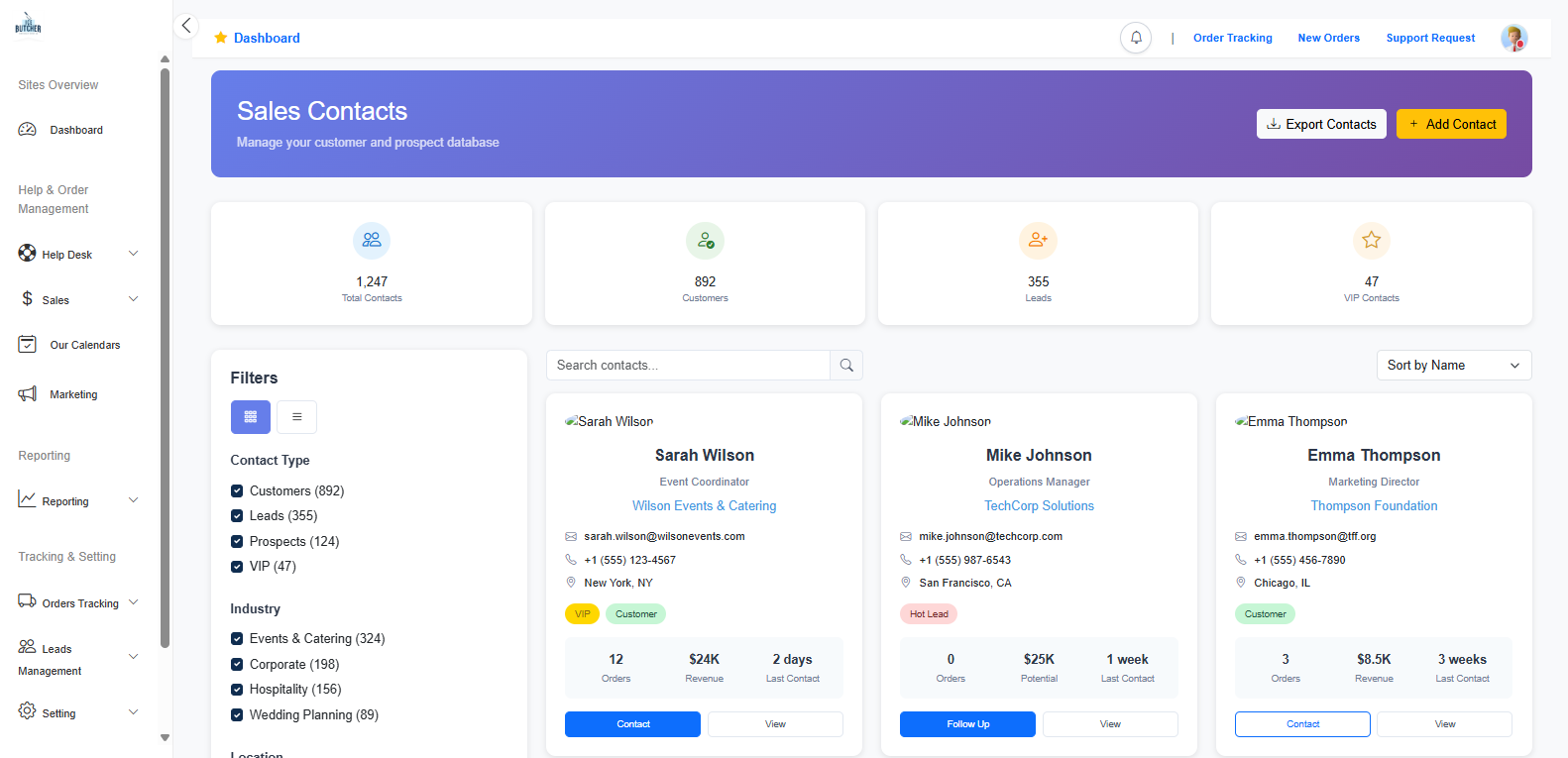This screenshot has height=758, width=1568.
Task: Click the Search contacts input field
Action: (688, 365)
